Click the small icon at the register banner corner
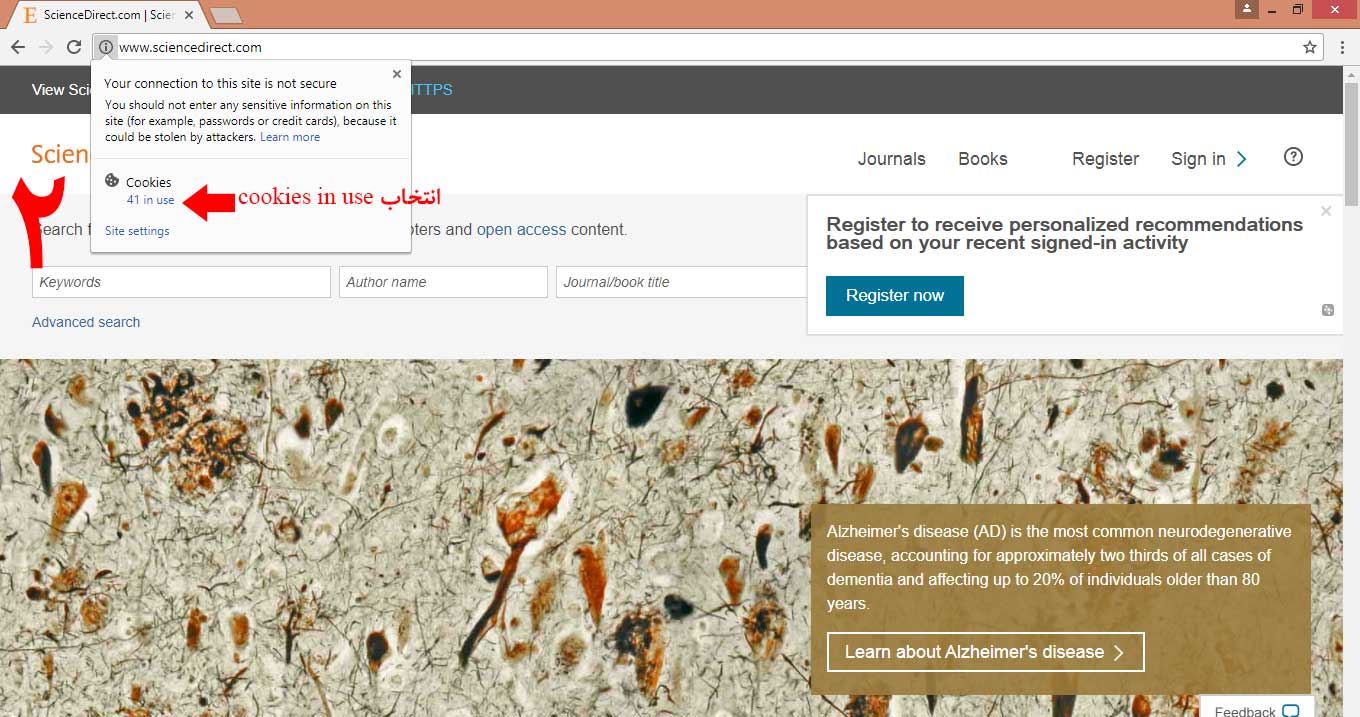1360x717 pixels. (x=1328, y=310)
